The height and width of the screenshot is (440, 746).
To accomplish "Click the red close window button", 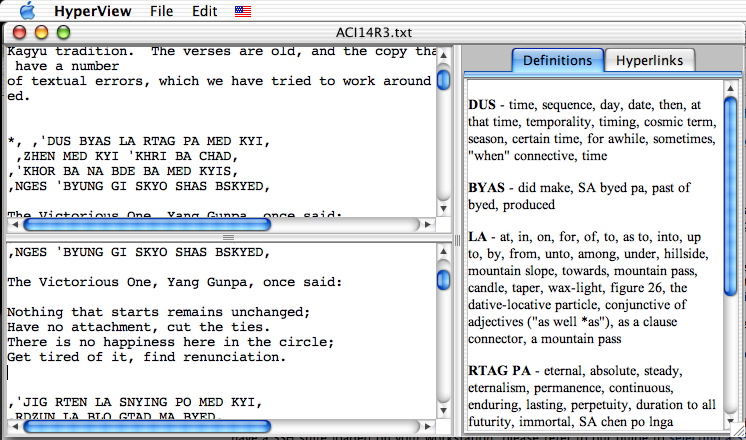I will coord(20,32).
